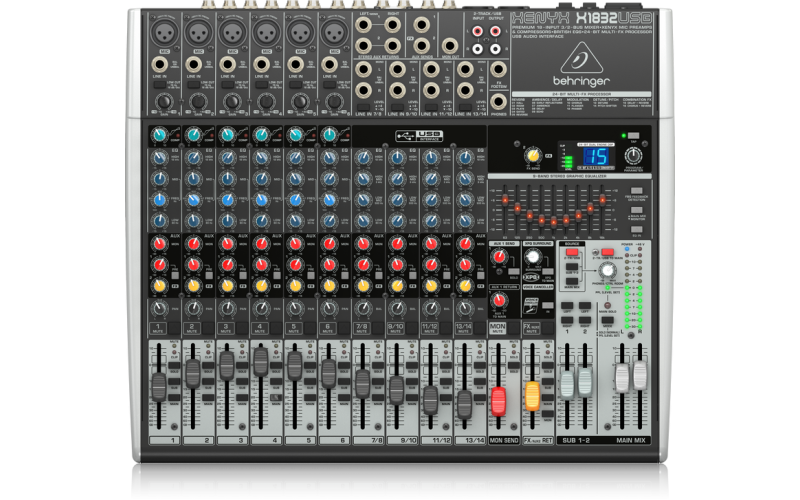This screenshot has width=800, height=500.
Task: Click the Aux 1 Send Solo button
Action: point(514,272)
